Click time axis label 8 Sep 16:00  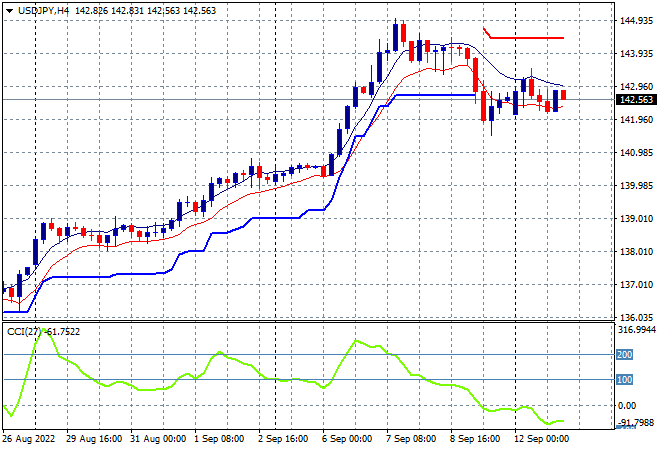[x=475, y=439]
